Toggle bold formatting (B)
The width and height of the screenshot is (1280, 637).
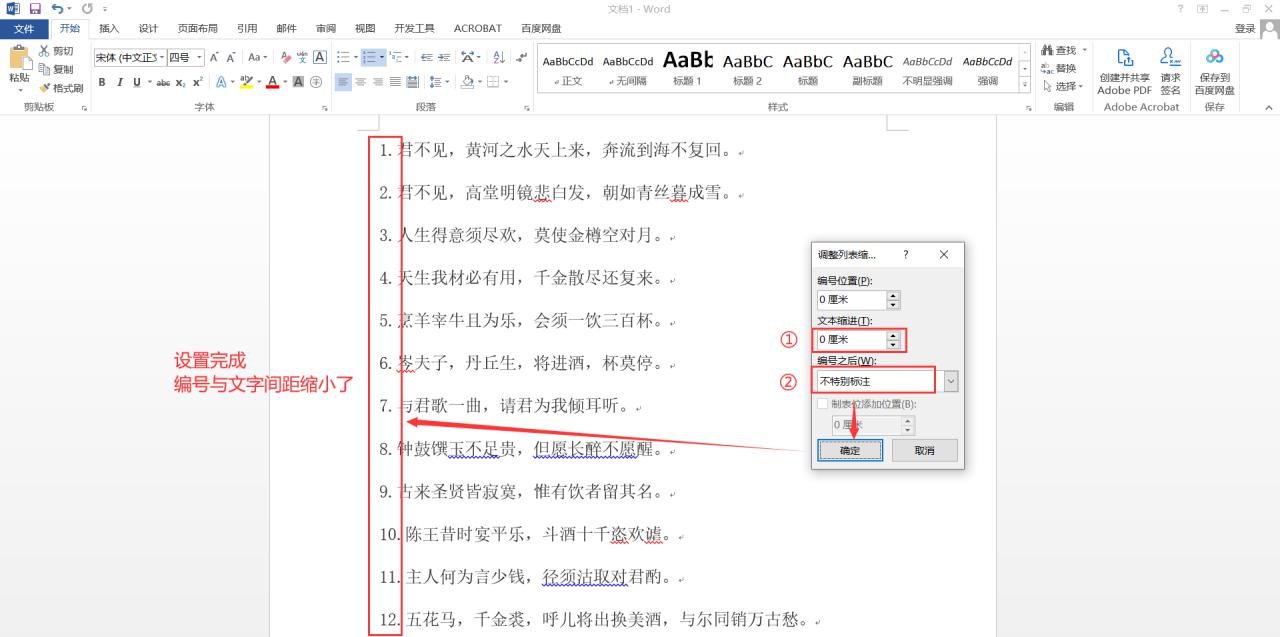click(x=102, y=82)
